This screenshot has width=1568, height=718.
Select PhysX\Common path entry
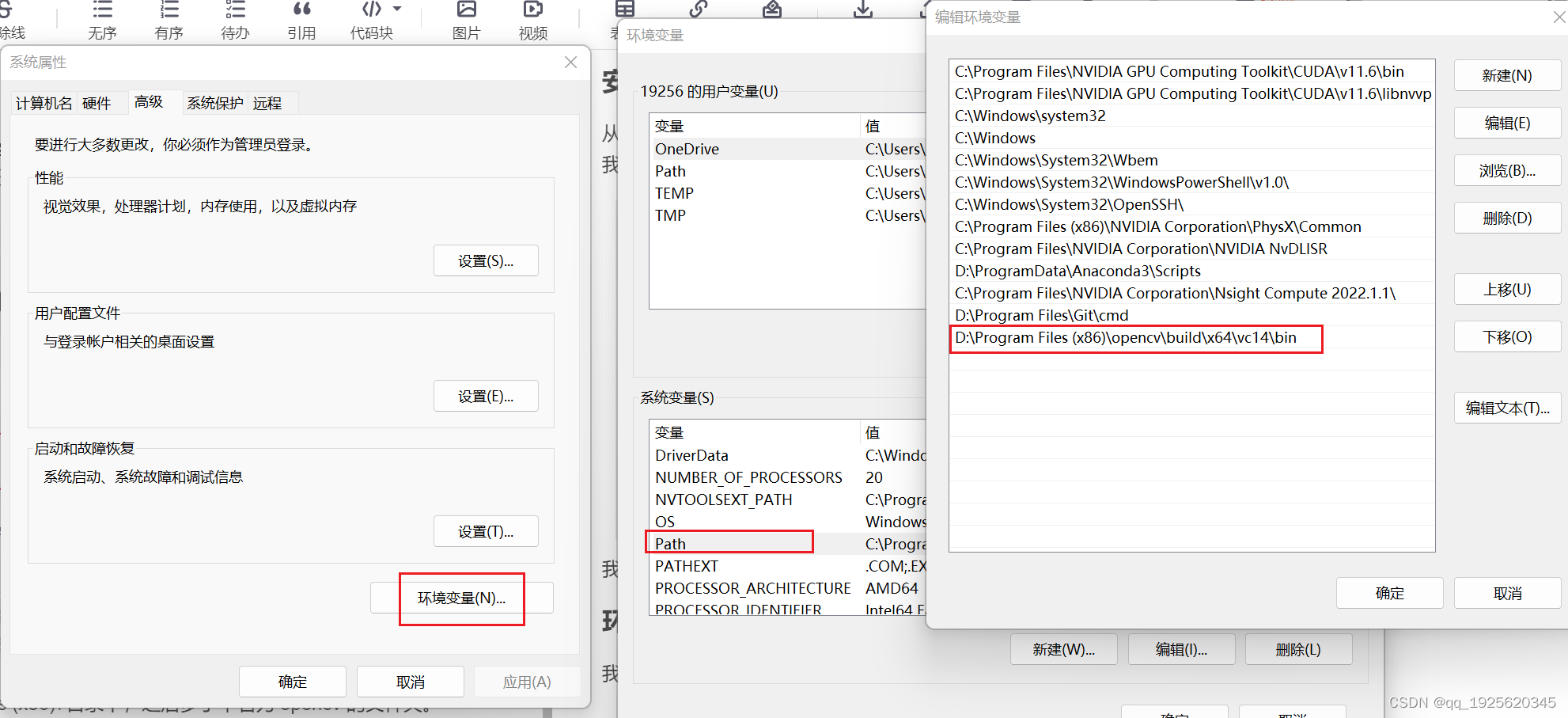coord(1192,226)
